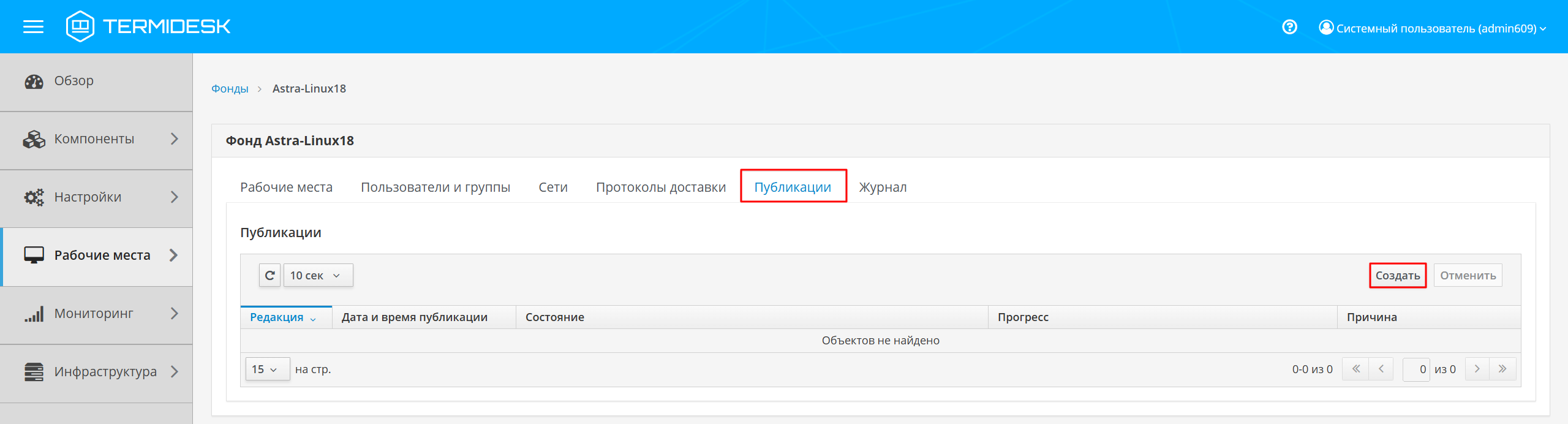Open the hamburger menu icon
The image size is (1568, 424).
pyautogui.click(x=33, y=26)
